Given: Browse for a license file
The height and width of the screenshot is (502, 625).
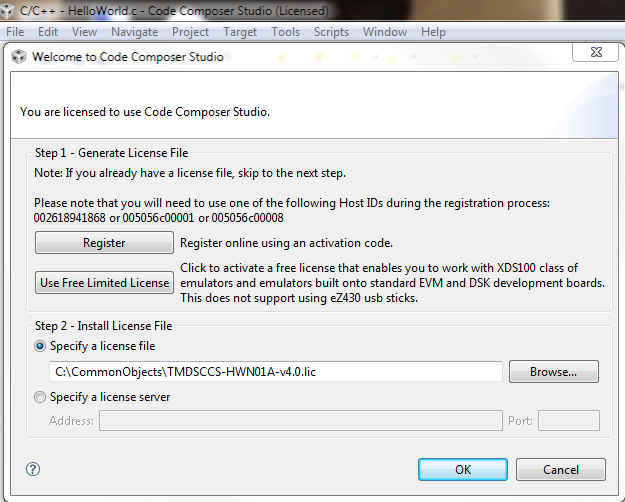Looking at the screenshot, I should (x=554, y=372).
